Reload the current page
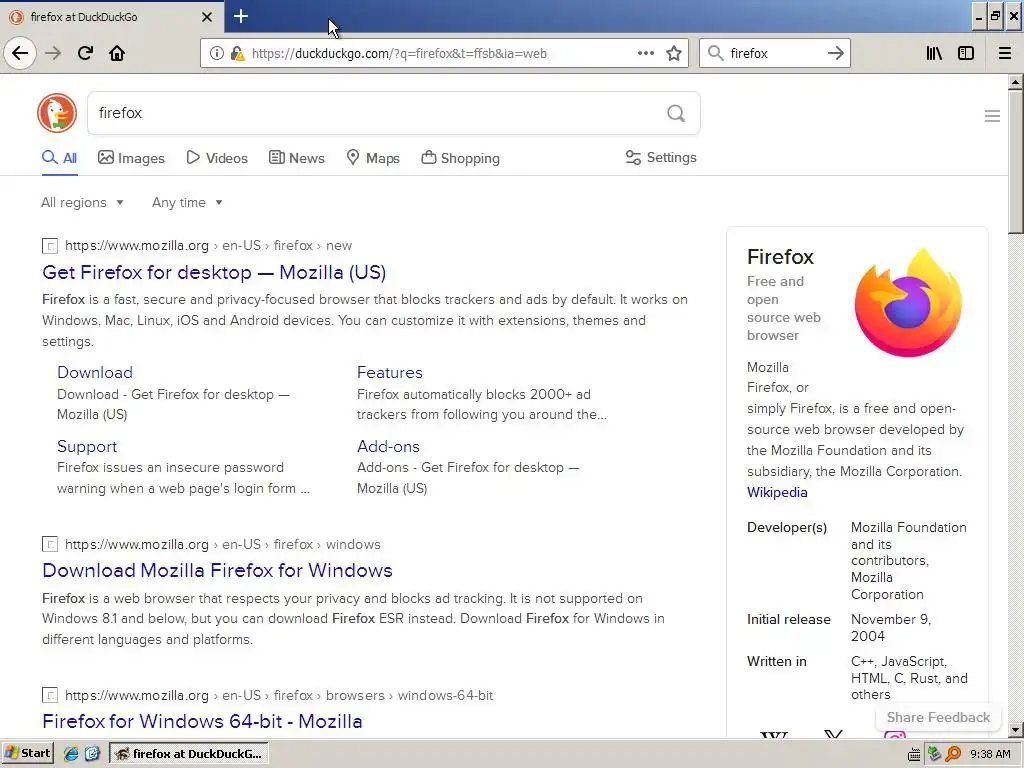1024x768 pixels. click(85, 53)
